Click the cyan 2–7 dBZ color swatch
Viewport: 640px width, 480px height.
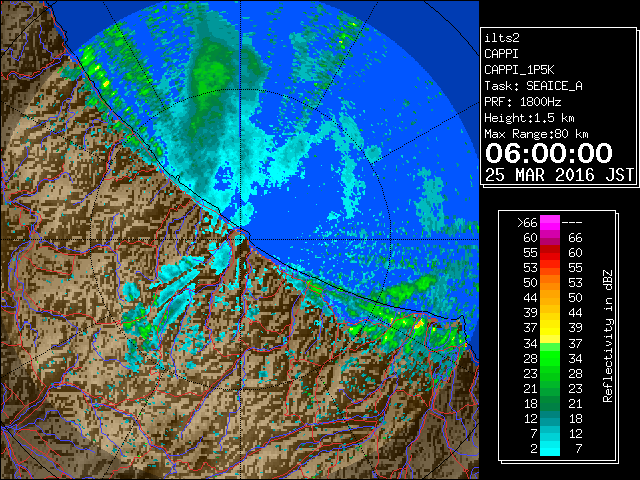click(x=550, y=448)
